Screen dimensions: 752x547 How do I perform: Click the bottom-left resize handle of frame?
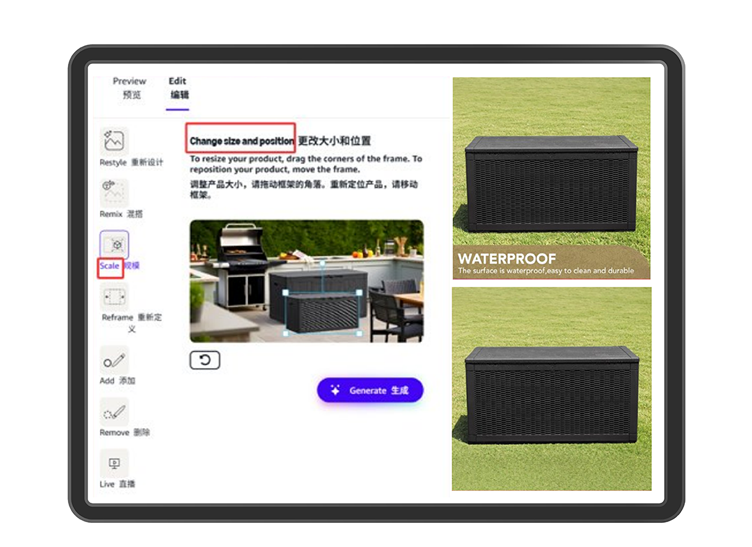click(x=286, y=333)
